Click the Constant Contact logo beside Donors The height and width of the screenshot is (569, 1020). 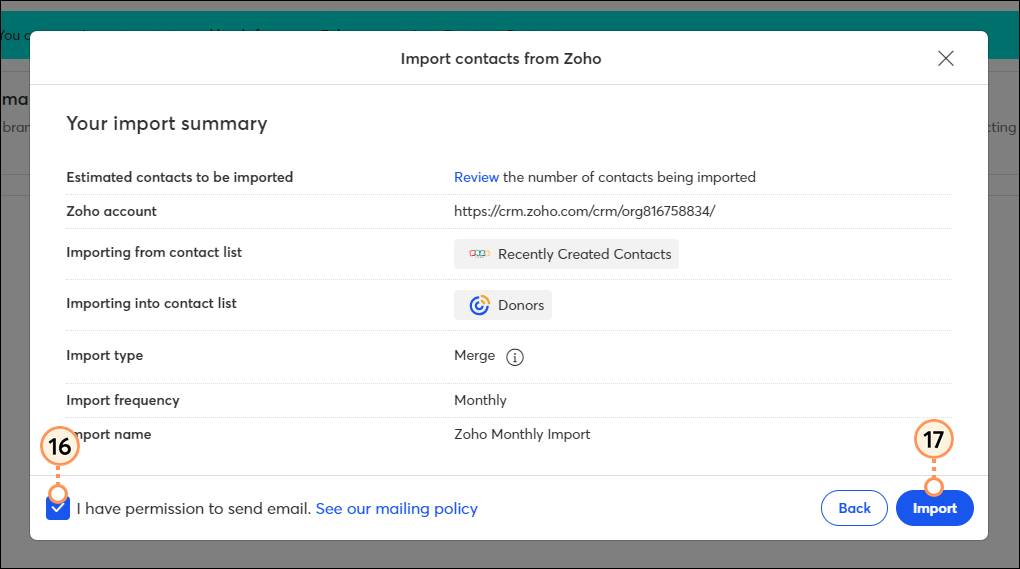(x=479, y=305)
